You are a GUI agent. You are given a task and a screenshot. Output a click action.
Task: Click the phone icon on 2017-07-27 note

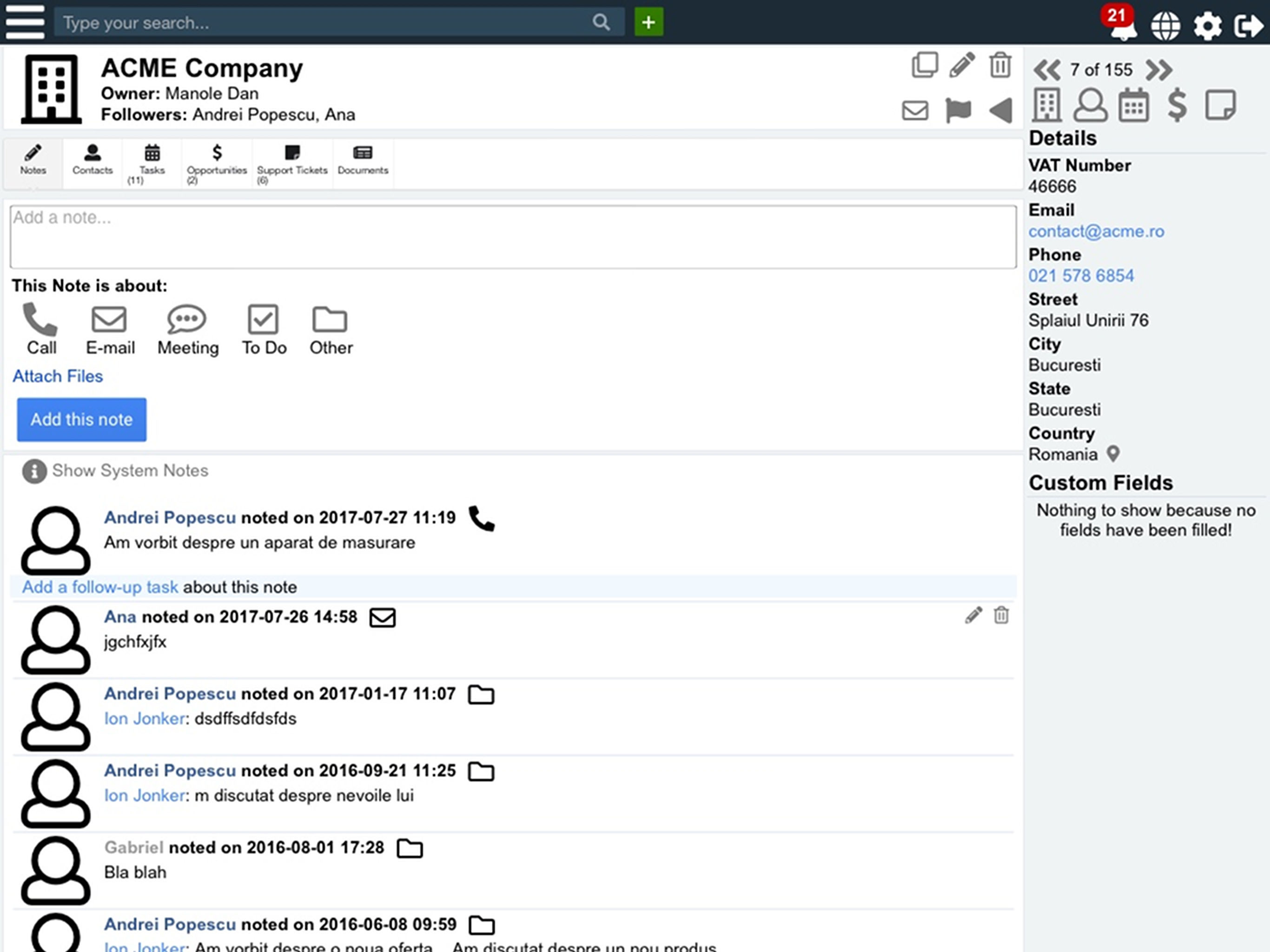(x=482, y=518)
